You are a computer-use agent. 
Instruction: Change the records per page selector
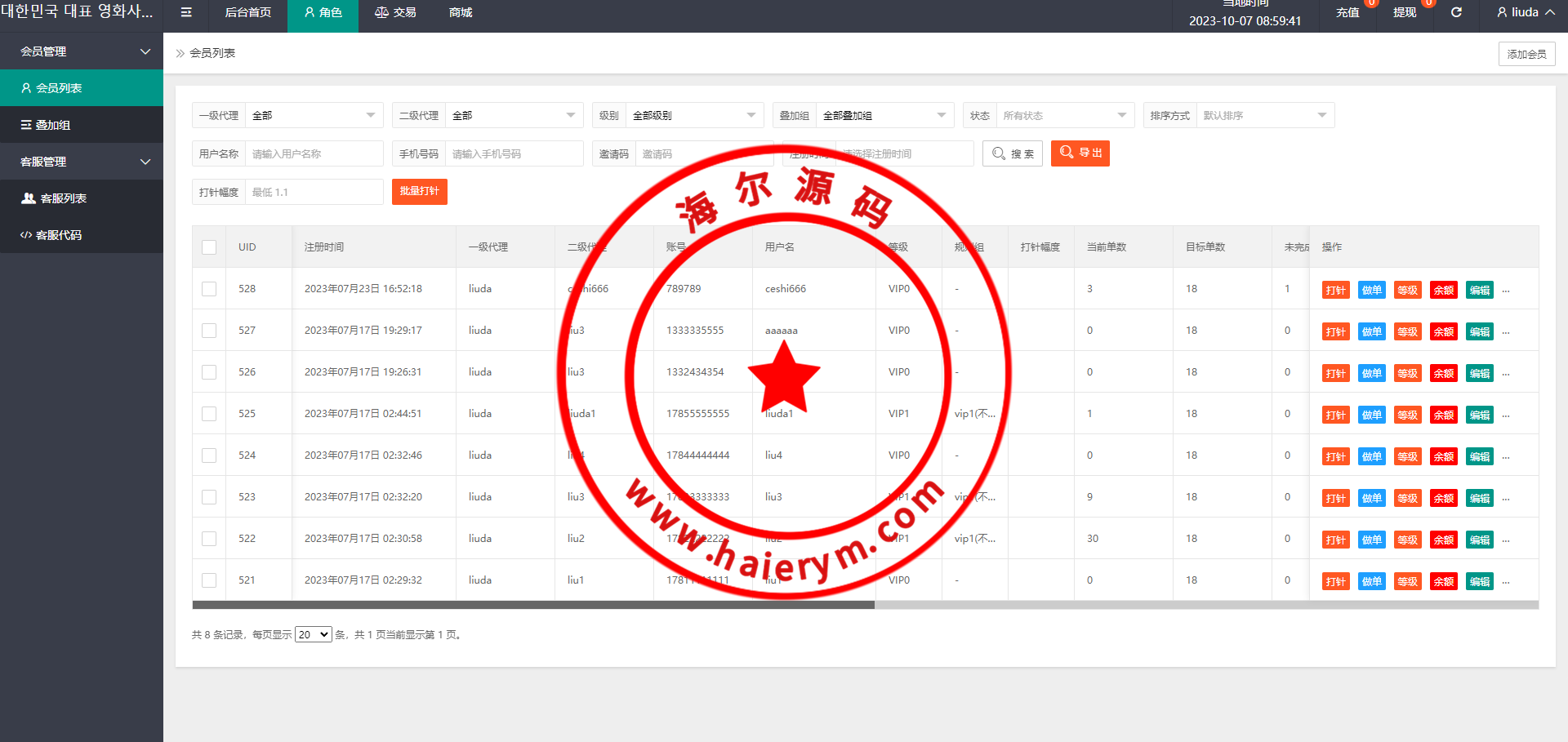313,634
